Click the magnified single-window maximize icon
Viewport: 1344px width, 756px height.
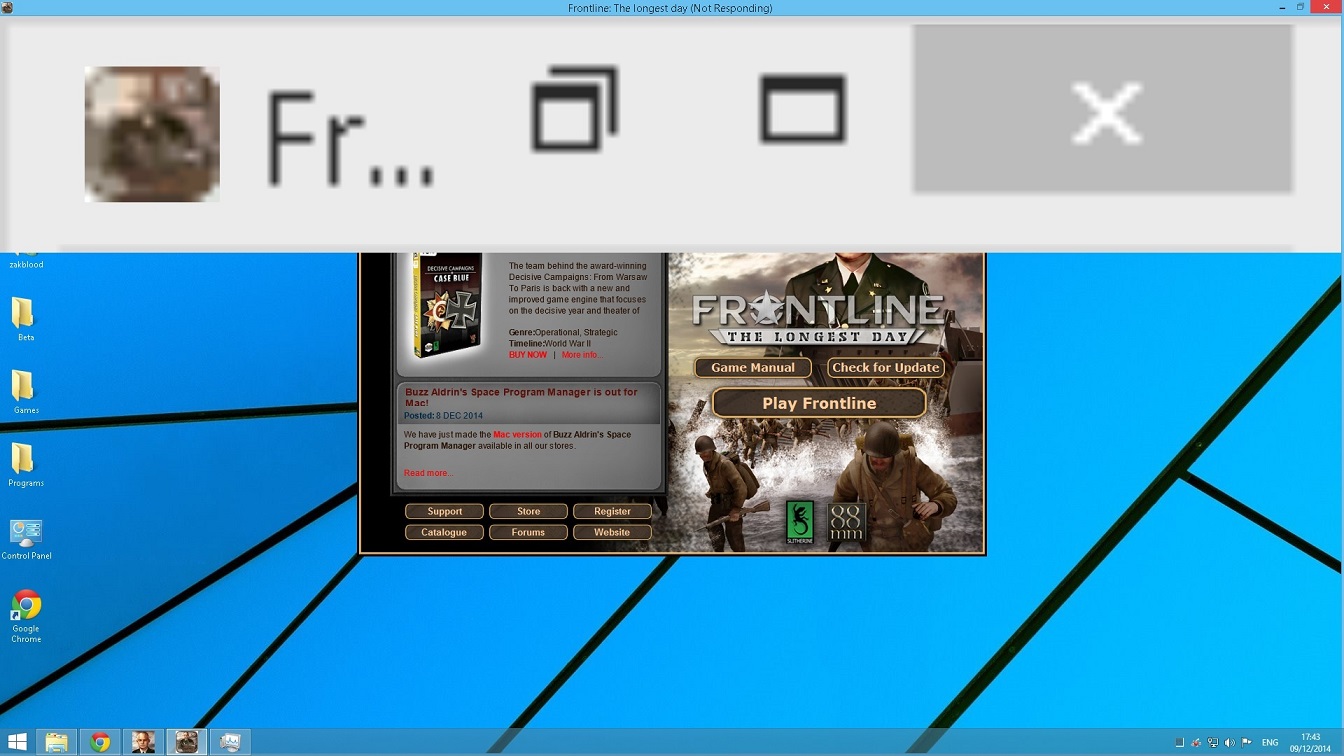tap(803, 109)
